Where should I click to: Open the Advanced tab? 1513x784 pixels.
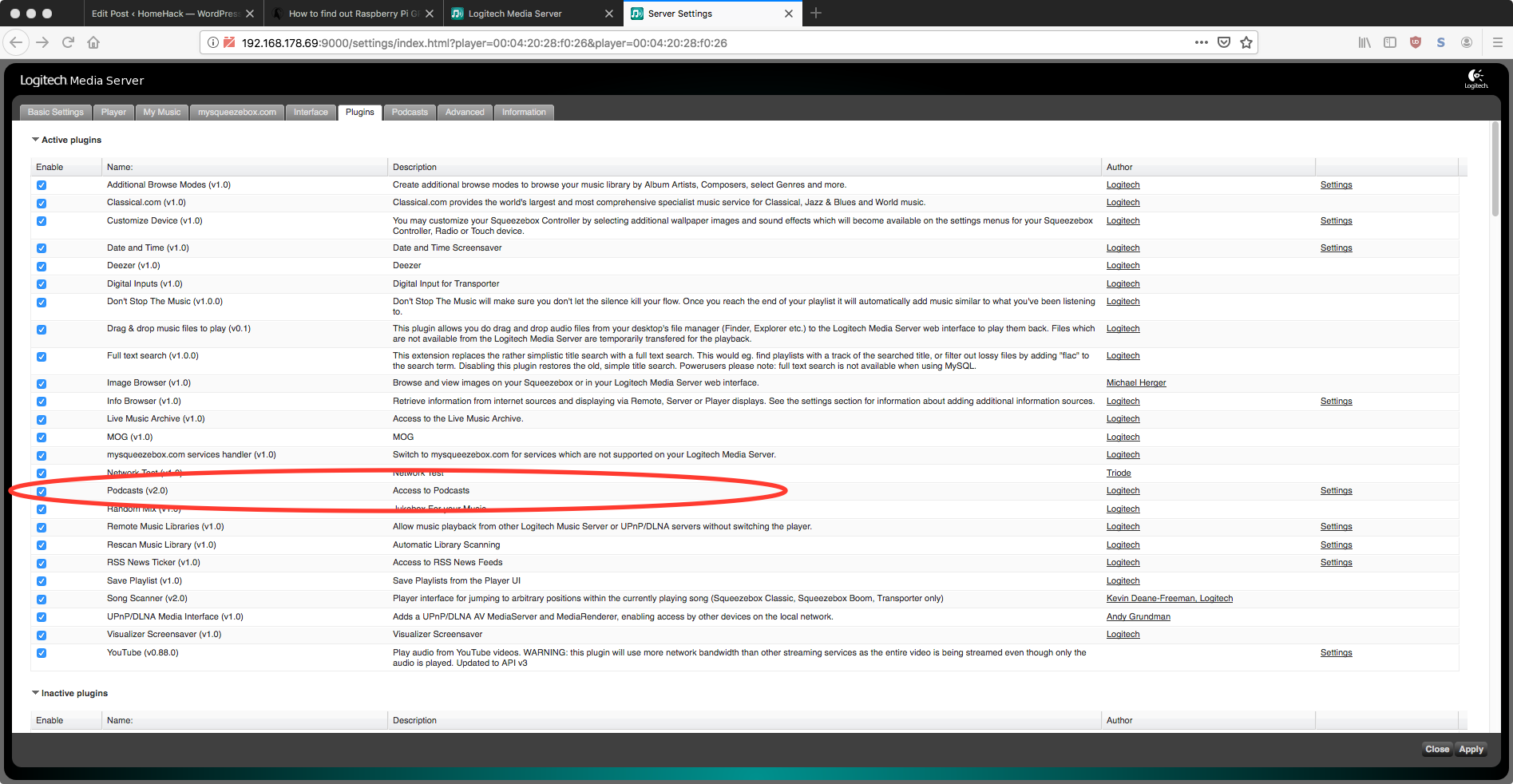465,113
